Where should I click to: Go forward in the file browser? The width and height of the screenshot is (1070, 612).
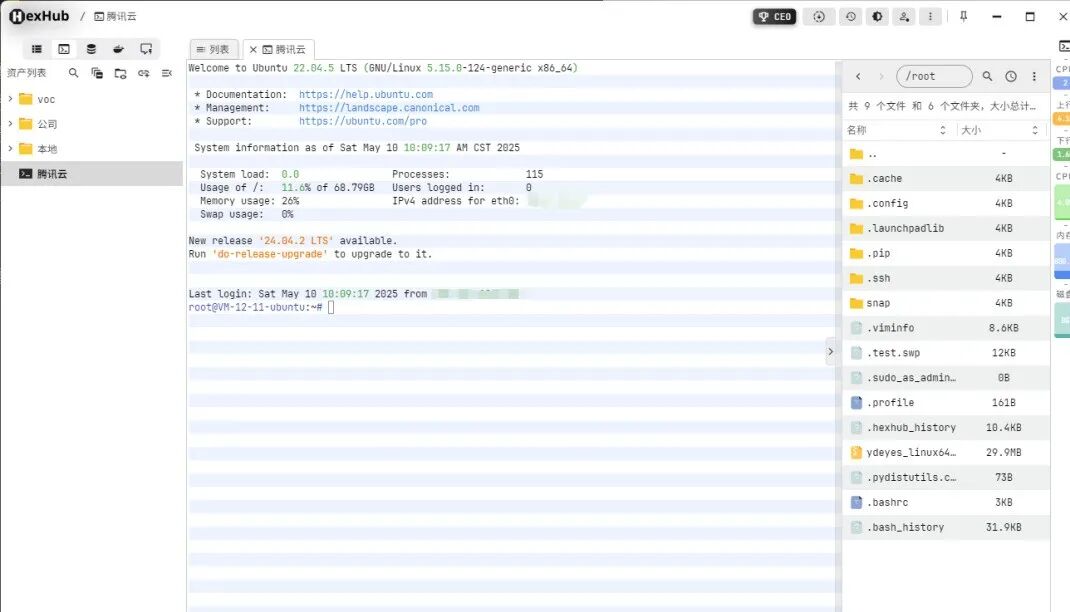[x=881, y=76]
